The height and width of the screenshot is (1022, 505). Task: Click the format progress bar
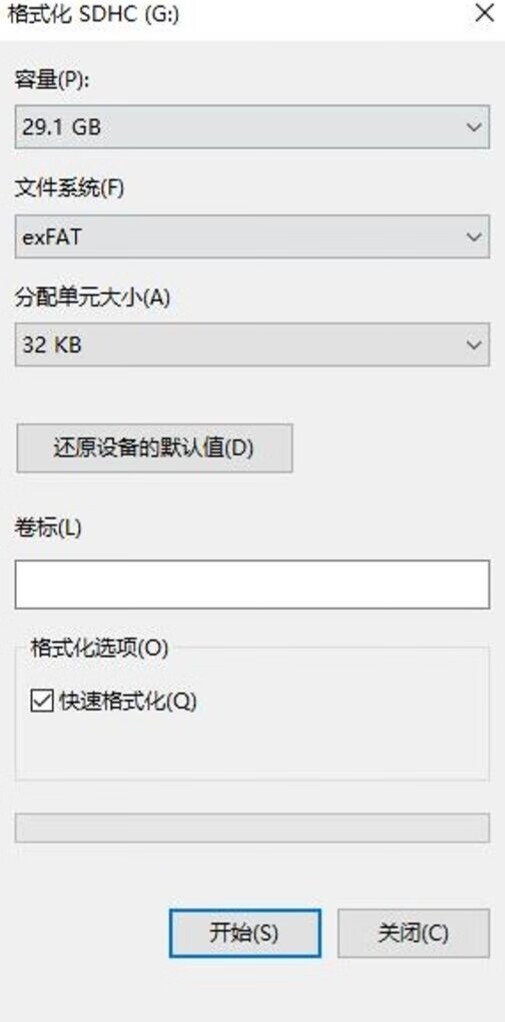pyautogui.click(x=252, y=828)
